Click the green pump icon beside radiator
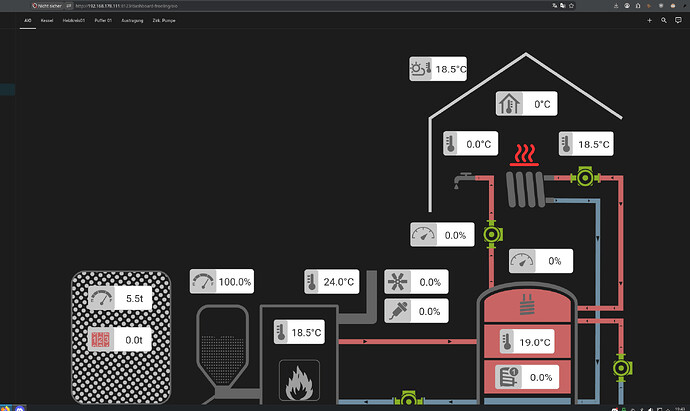The width and height of the screenshot is (690, 411). pyautogui.click(x=585, y=178)
